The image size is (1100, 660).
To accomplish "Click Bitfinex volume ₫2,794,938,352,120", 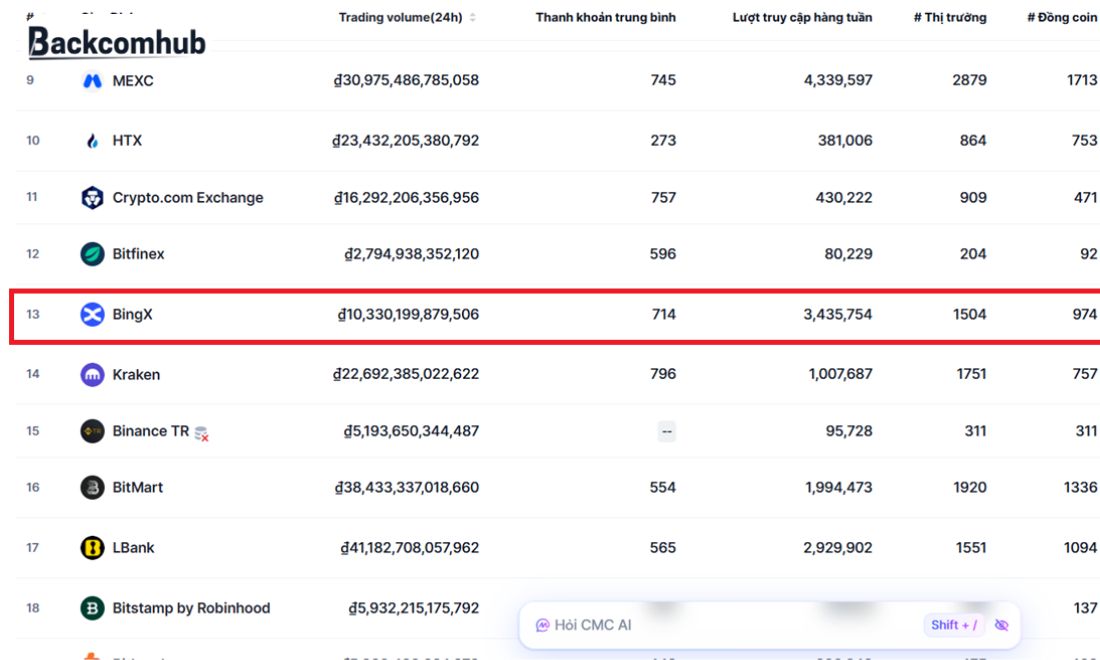I will 412,254.
